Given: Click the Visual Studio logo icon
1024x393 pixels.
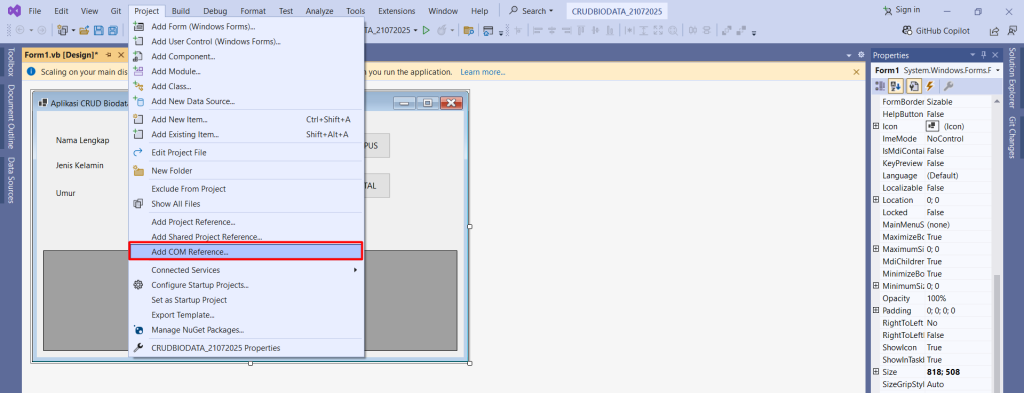Looking at the screenshot, I should point(14,11).
